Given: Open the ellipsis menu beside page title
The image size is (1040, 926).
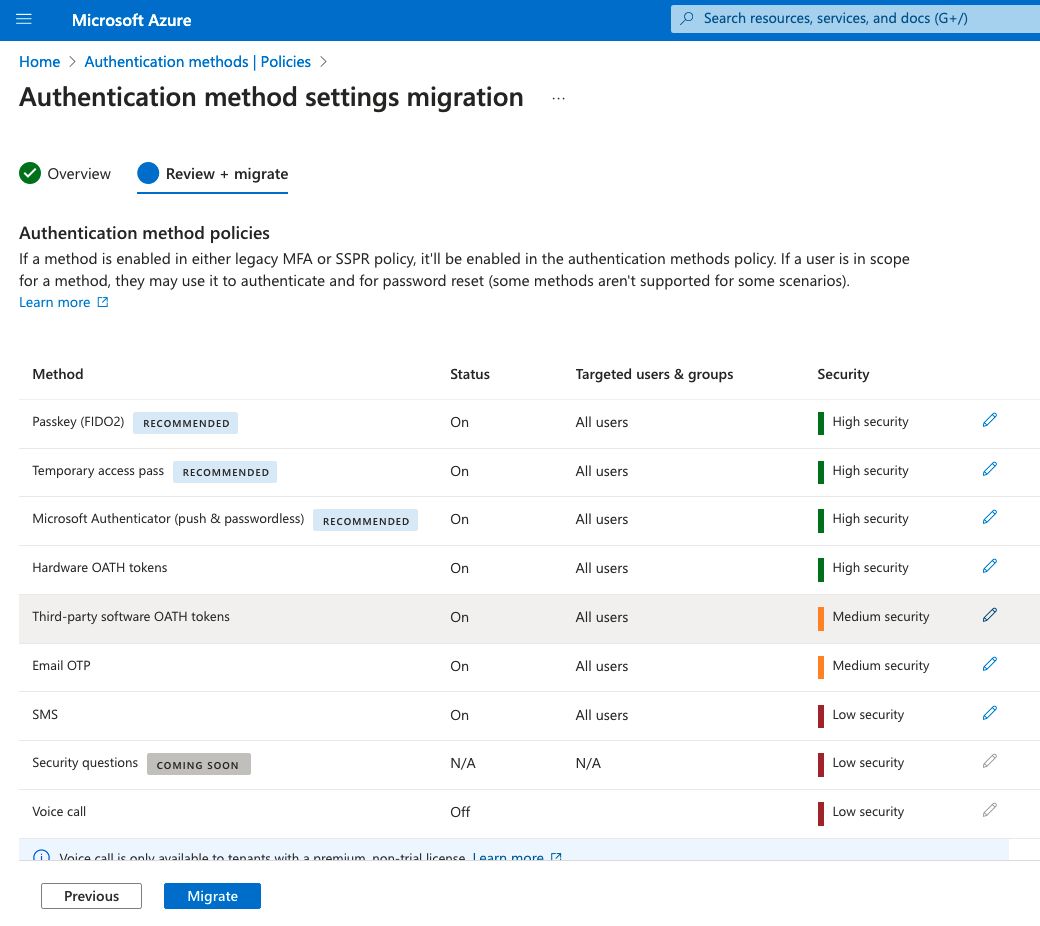Looking at the screenshot, I should (558, 98).
